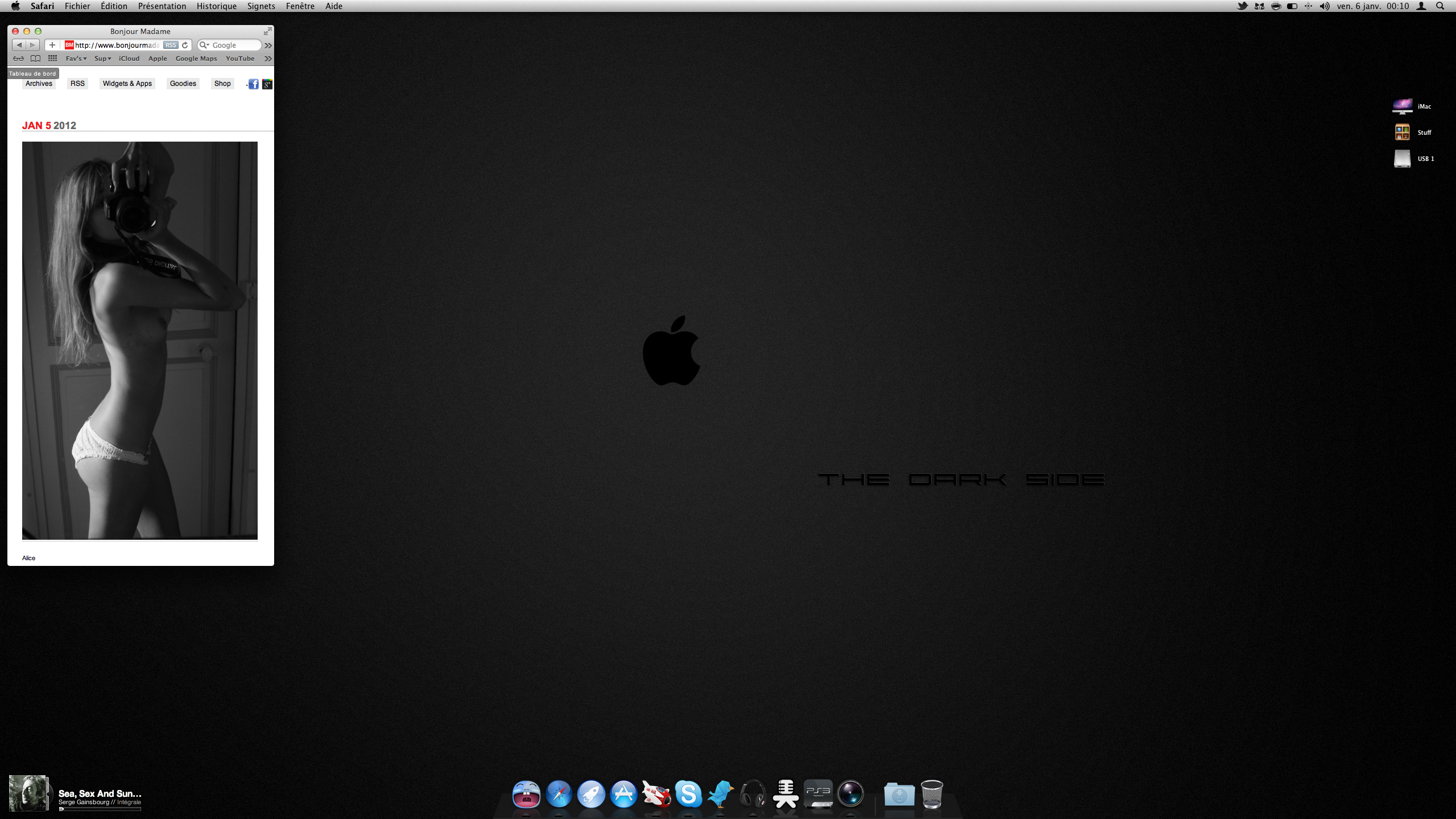
Task: Open the rocket icon in the Dock
Action: 591,794
